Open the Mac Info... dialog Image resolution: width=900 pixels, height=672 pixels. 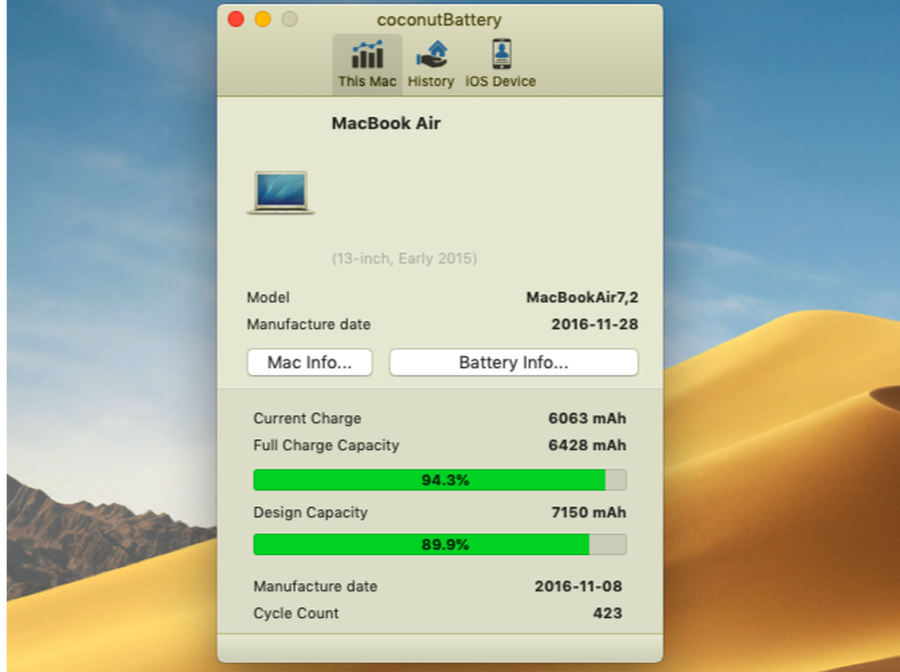(x=309, y=363)
